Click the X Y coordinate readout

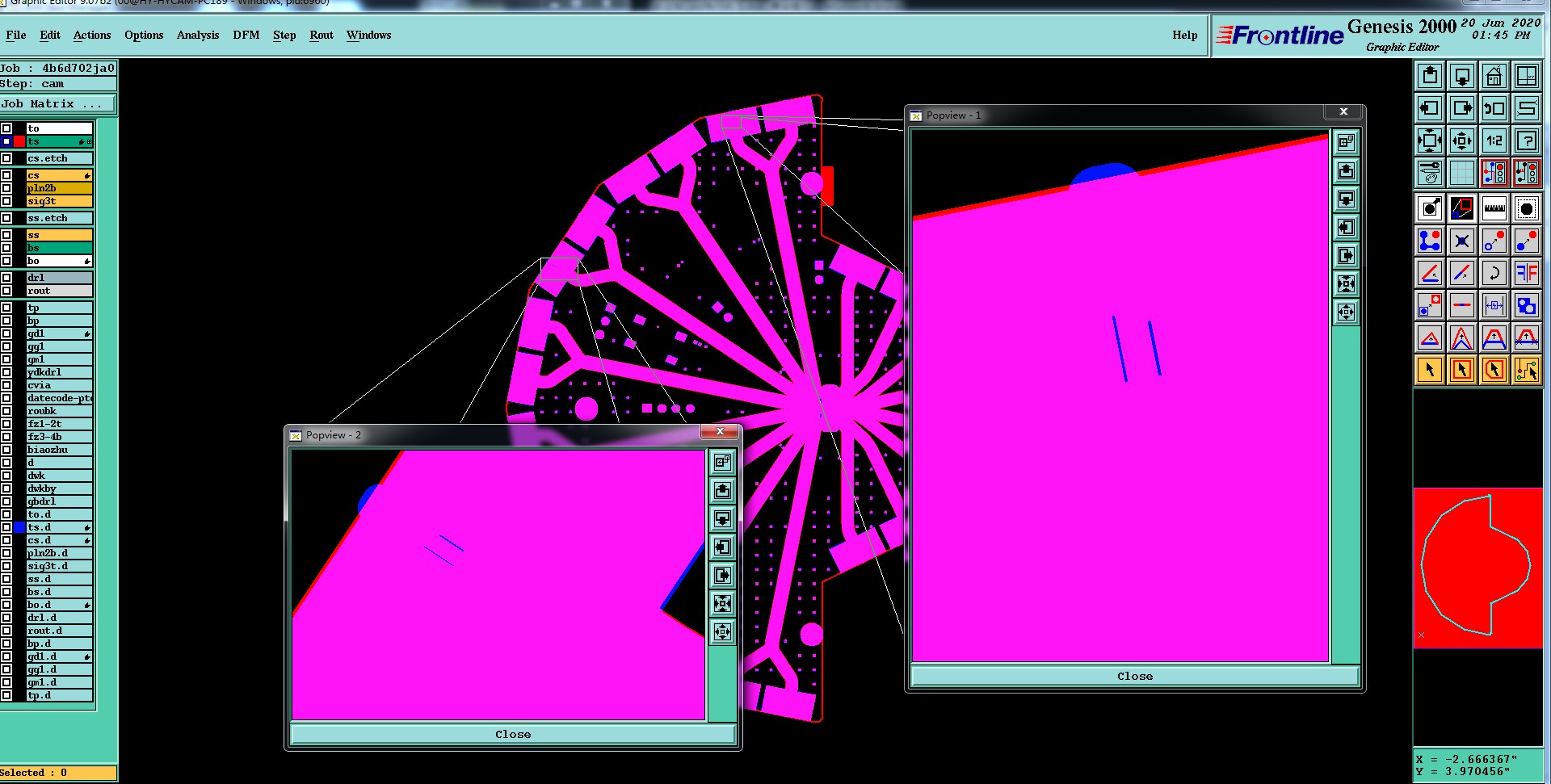coord(1478,765)
